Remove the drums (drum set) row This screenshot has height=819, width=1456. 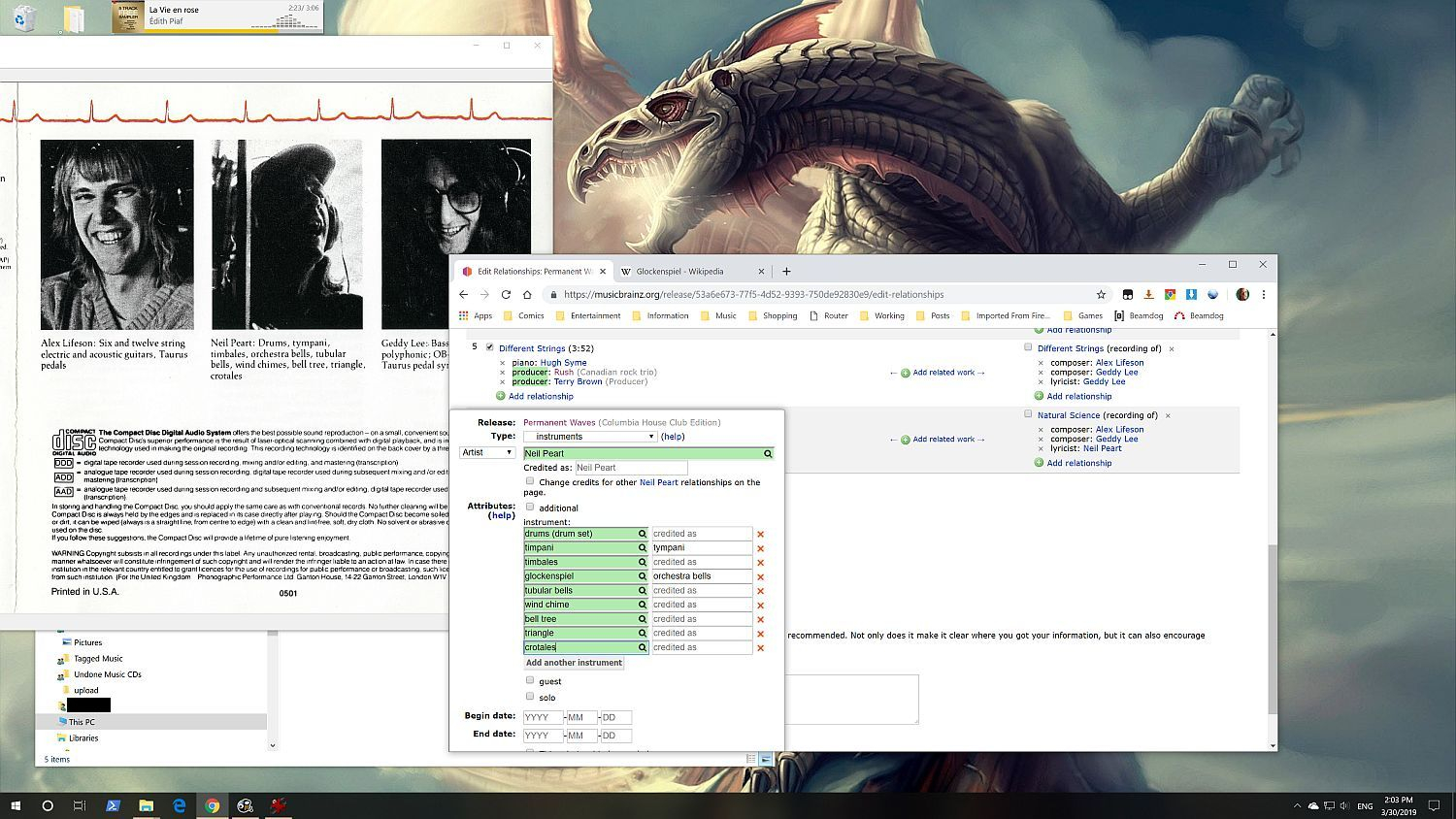760,535
